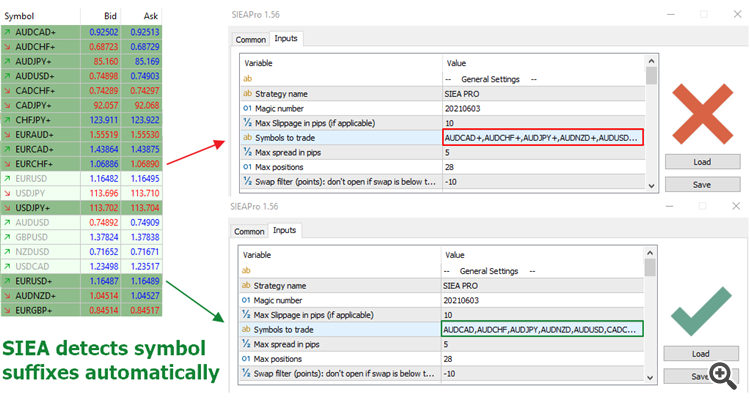Click the Swap filter value -10 in the upper window
The height and width of the screenshot is (402, 750).
click(x=451, y=182)
